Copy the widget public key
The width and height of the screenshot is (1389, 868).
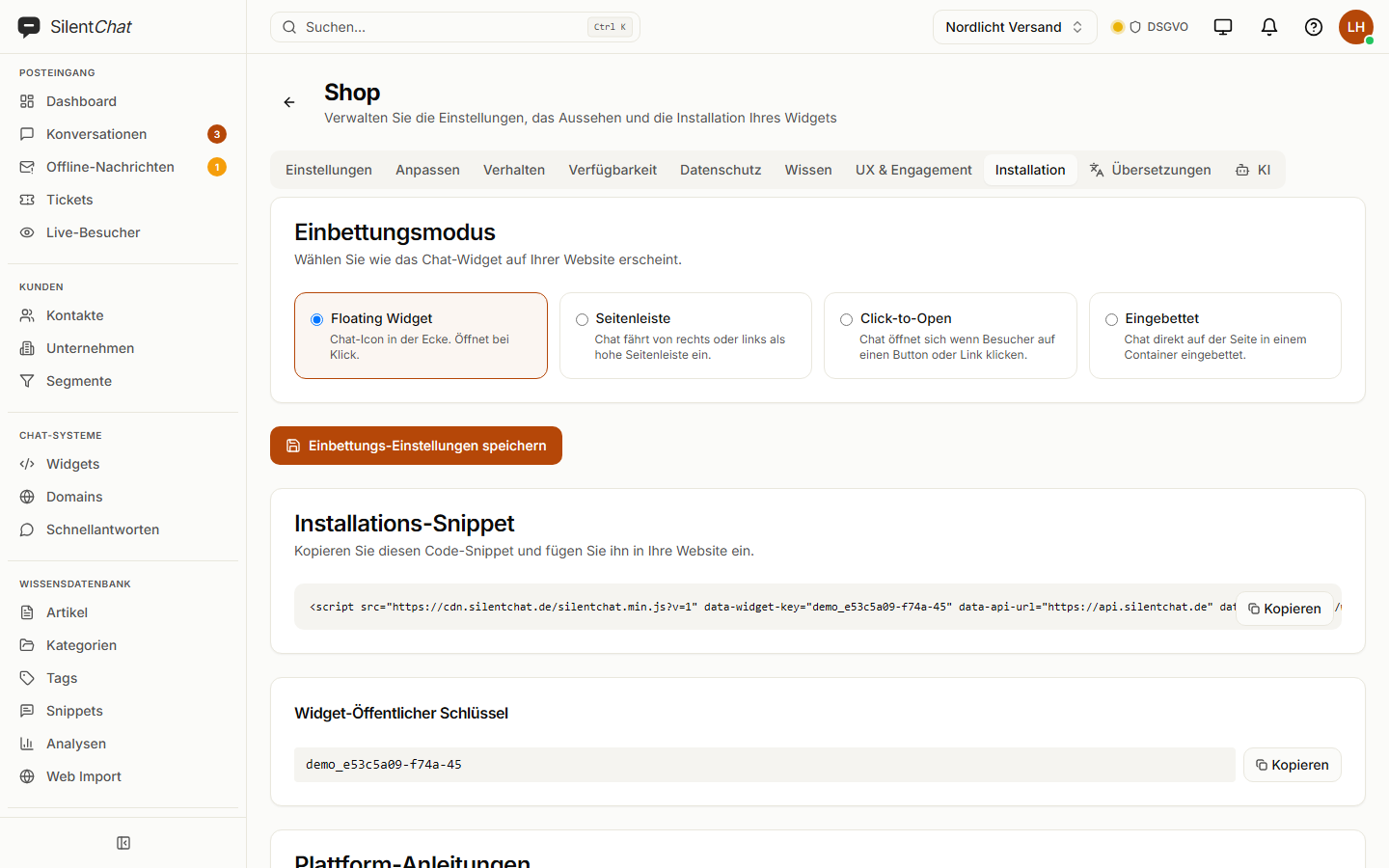[1293, 765]
